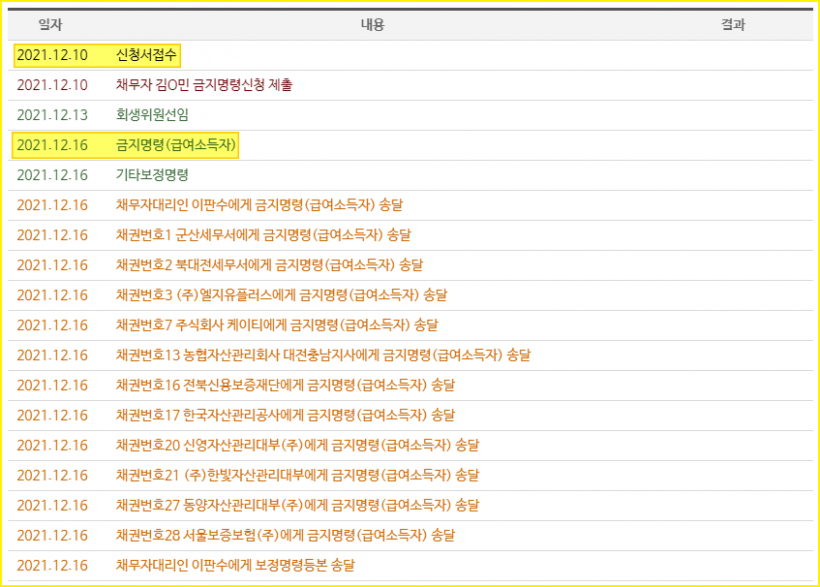The image size is (820, 587).
Task: Select 채권번호3 (주)엘지유플러스 row
Action: tap(411, 295)
